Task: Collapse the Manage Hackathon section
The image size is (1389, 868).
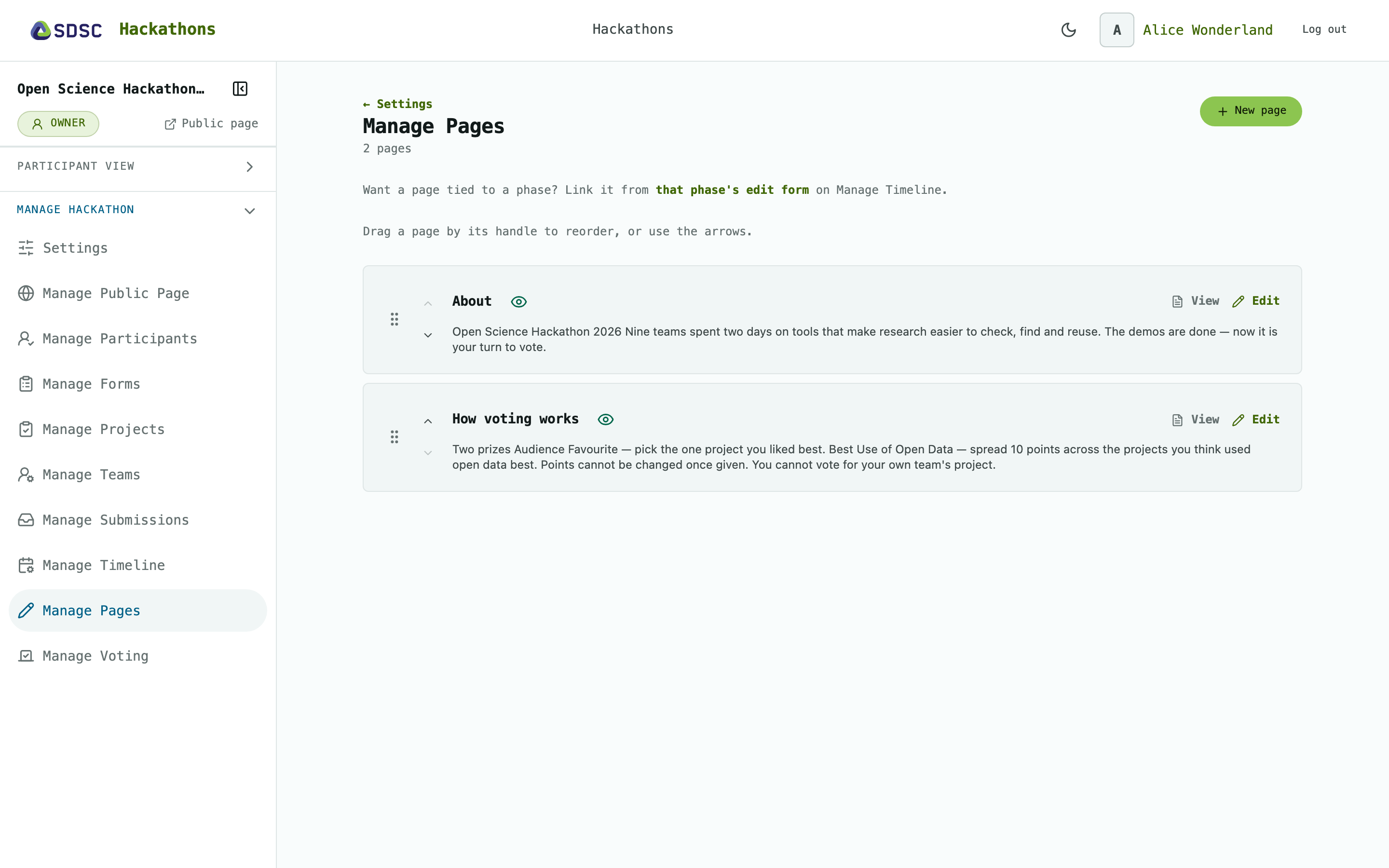Action: [x=138, y=210]
